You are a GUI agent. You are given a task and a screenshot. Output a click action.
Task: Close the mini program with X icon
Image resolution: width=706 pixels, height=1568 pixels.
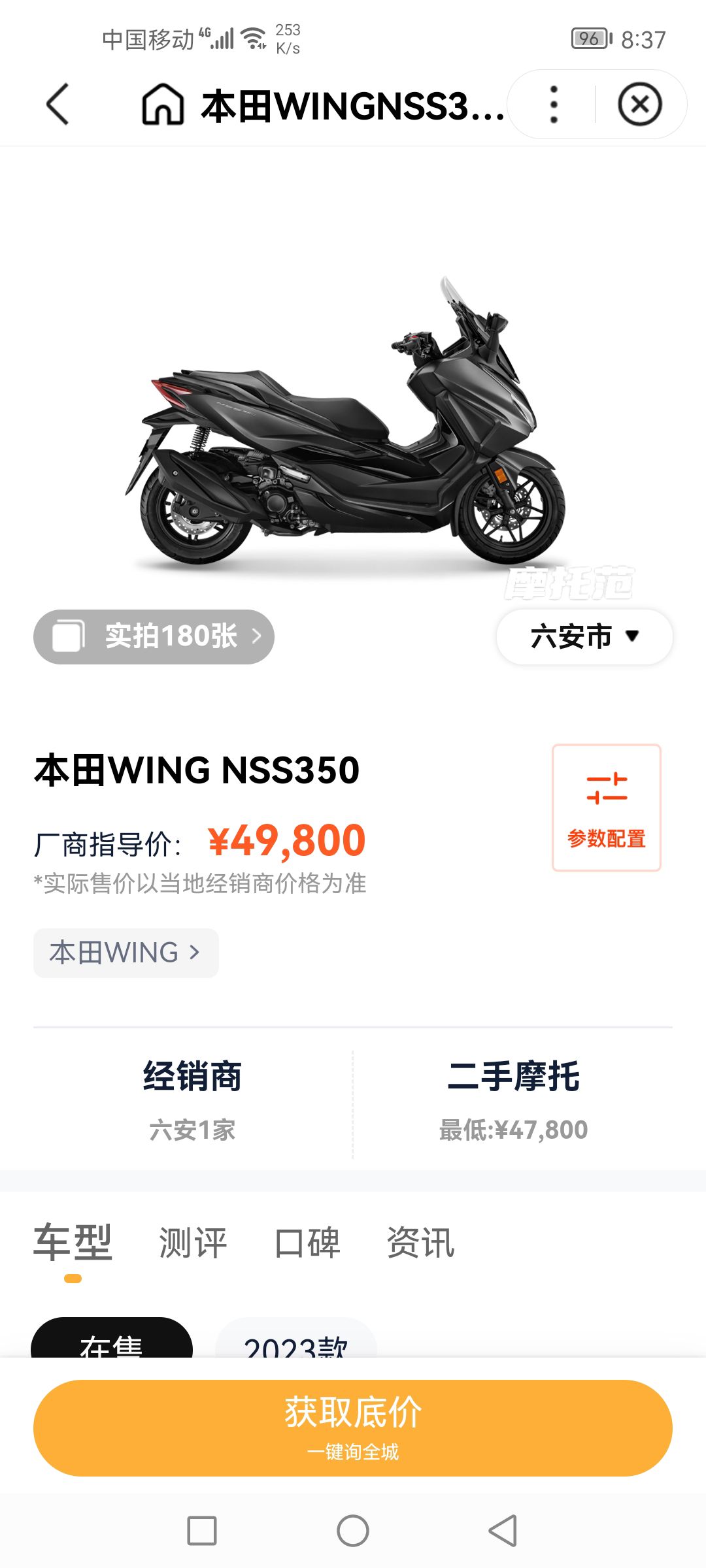click(x=640, y=105)
